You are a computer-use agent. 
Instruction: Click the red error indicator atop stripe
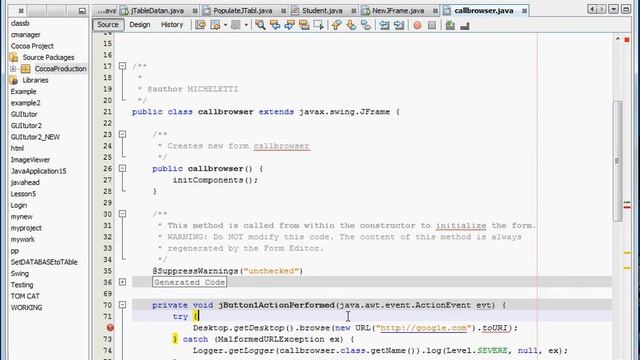pyautogui.click(x=627, y=40)
